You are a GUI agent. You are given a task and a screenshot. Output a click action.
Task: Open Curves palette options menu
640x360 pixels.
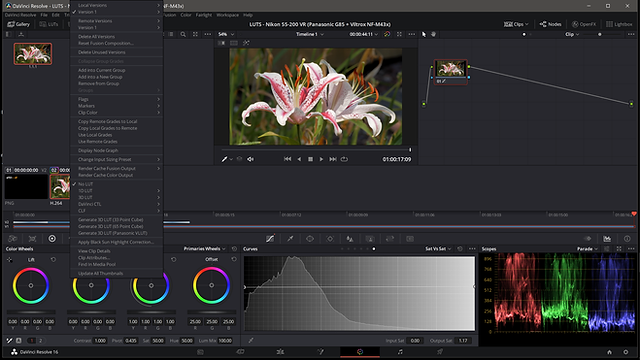pos(472,249)
